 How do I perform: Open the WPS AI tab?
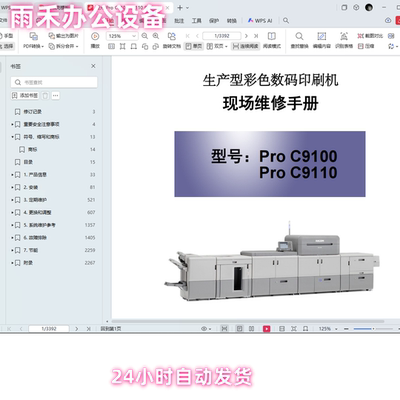click(x=260, y=21)
